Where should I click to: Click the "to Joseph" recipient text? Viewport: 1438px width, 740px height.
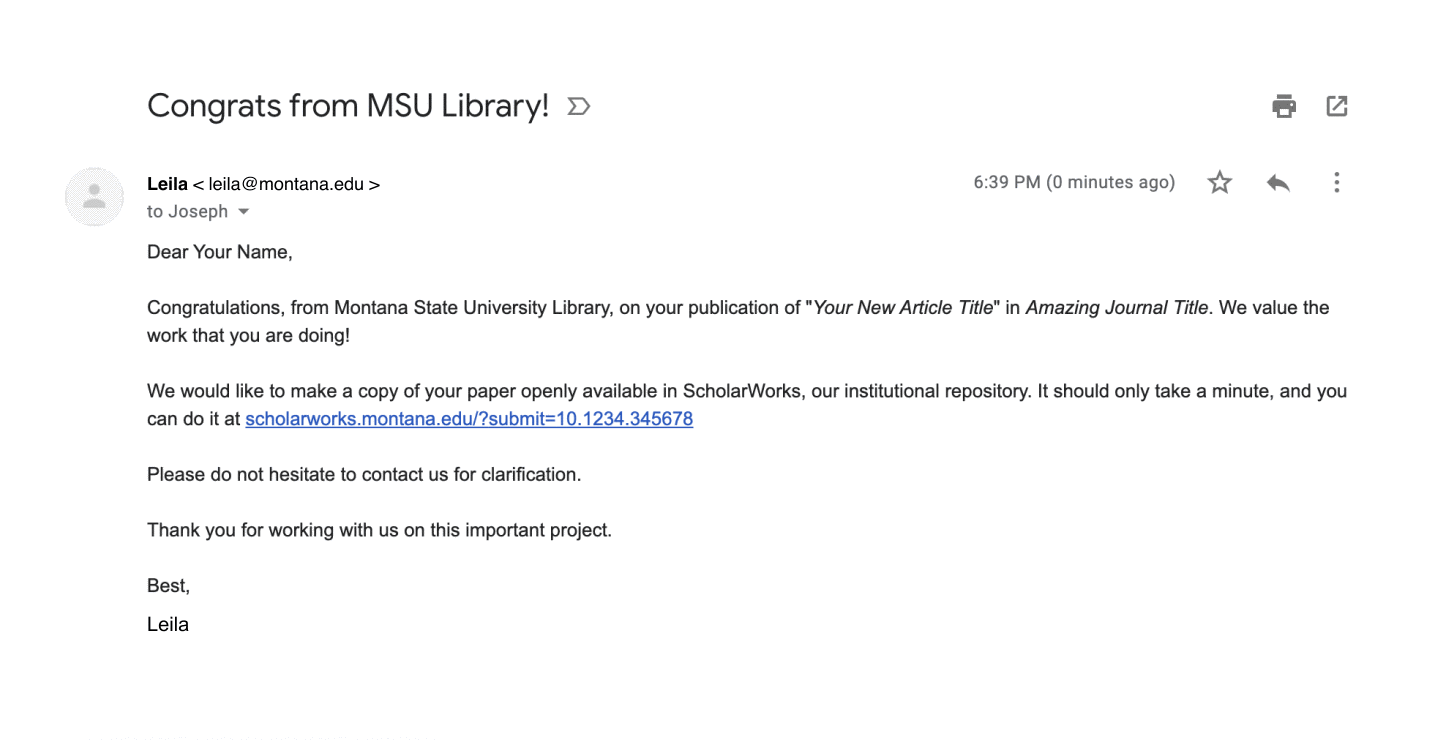coord(187,212)
